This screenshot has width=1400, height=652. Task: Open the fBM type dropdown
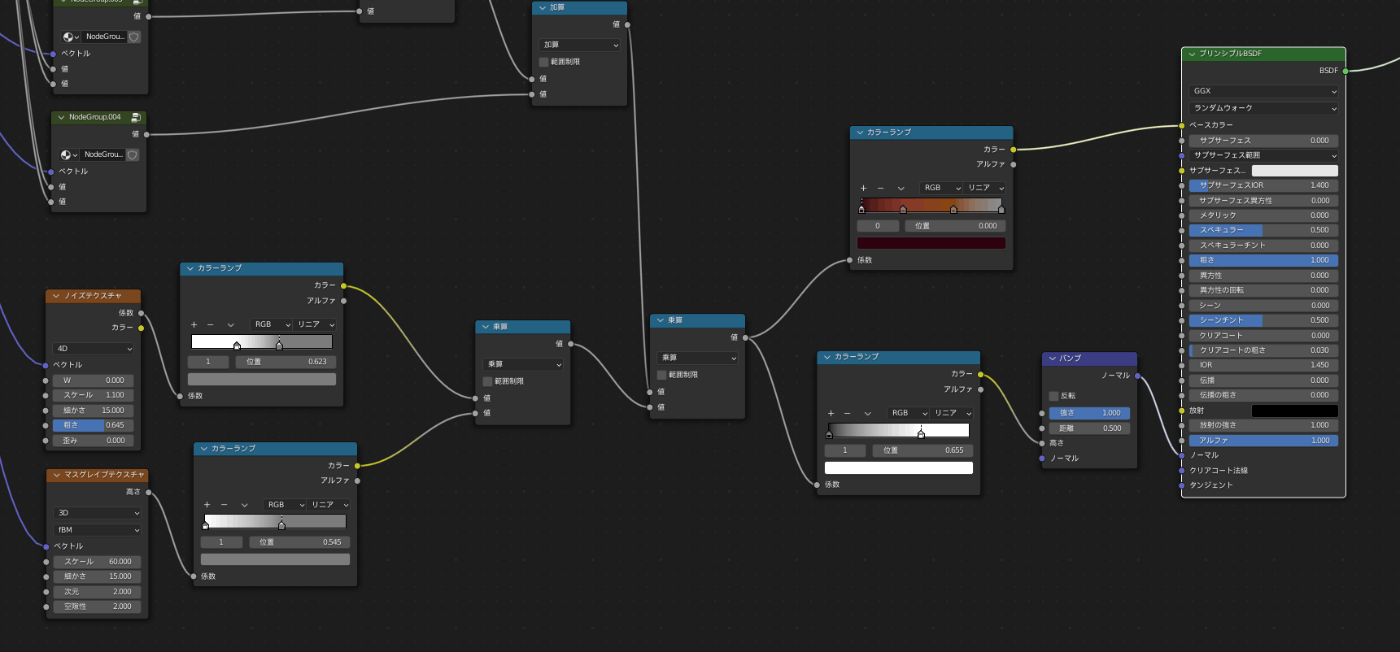pos(98,530)
